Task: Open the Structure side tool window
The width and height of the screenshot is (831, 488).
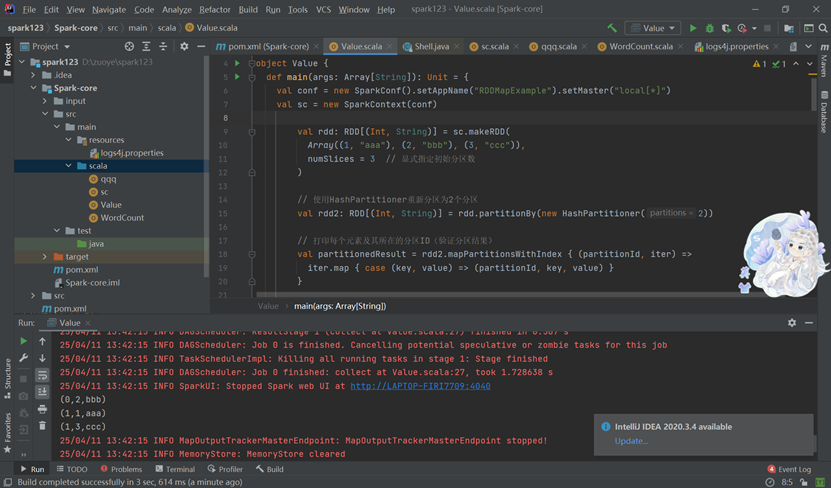Action: click(7, 378)
